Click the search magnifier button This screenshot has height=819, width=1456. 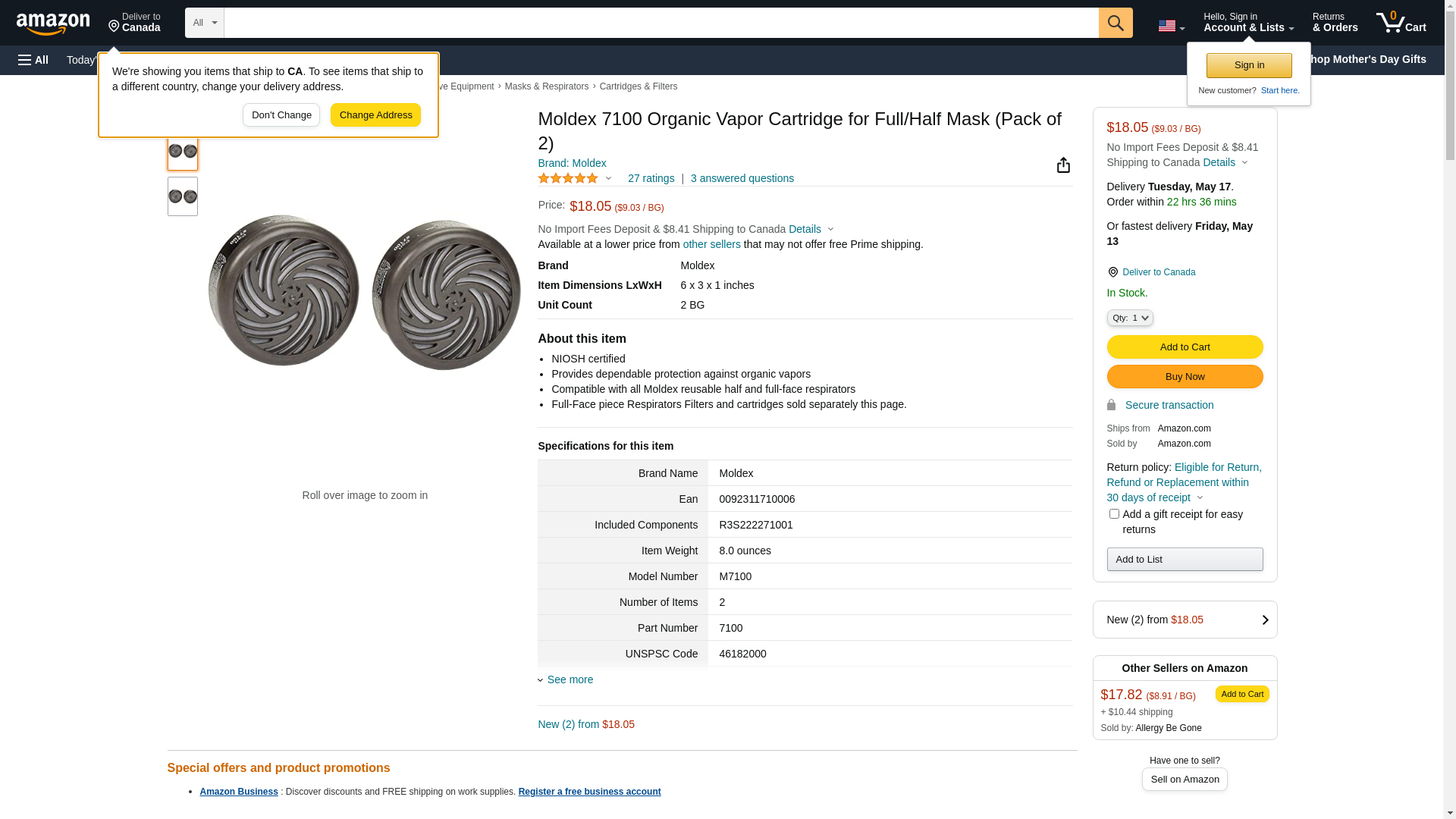click(1115, 23)
